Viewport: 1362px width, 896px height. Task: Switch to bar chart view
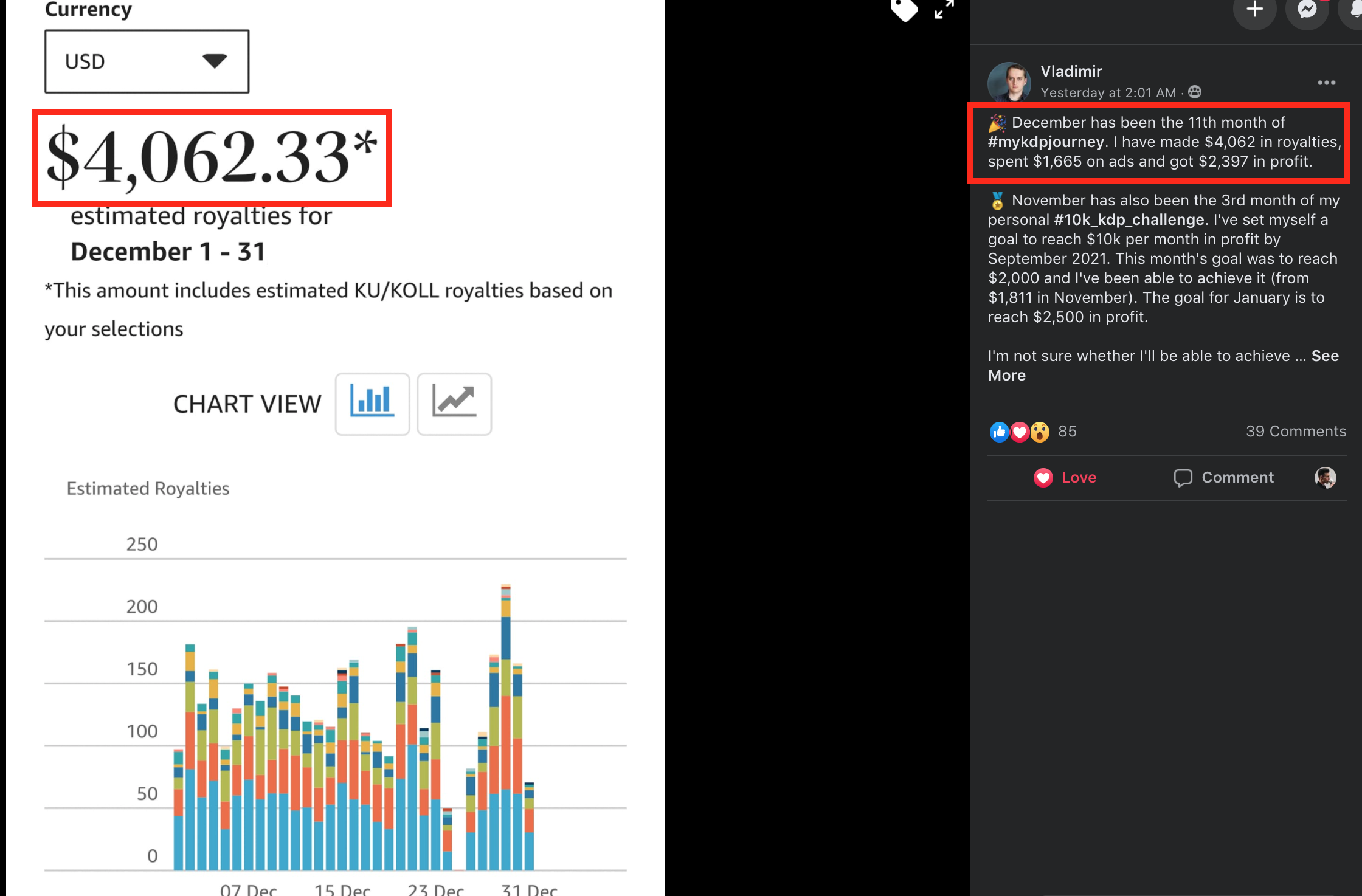372,404
